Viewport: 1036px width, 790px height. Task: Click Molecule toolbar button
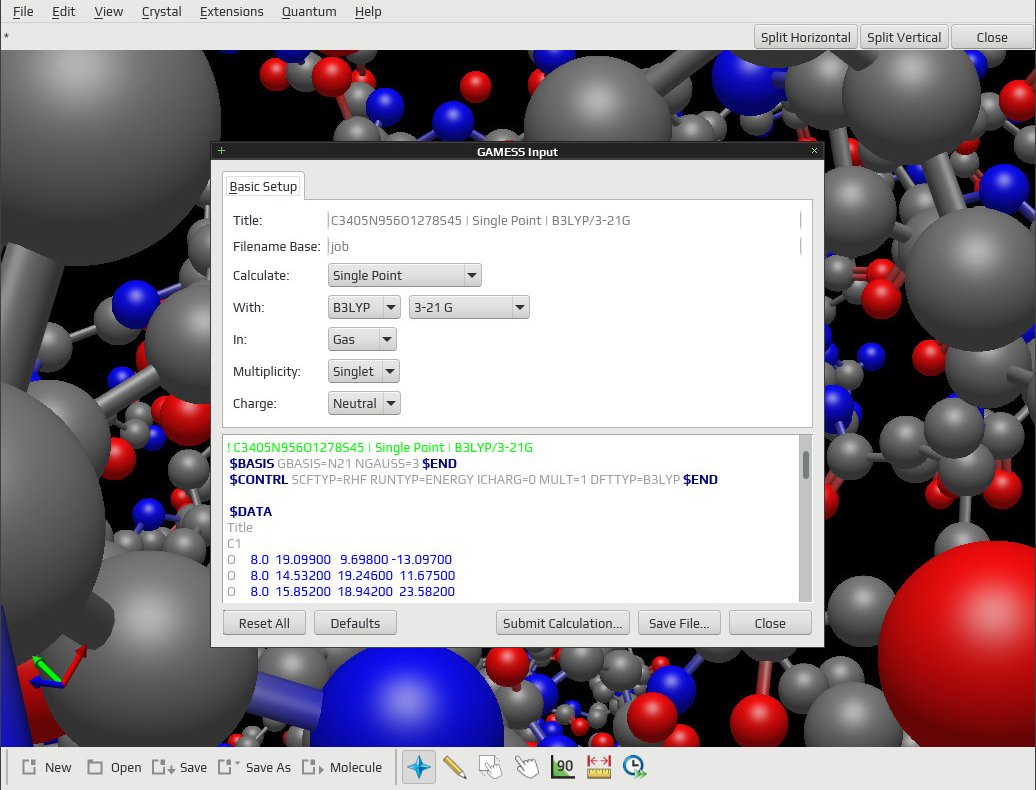click(x=342, y=768)
